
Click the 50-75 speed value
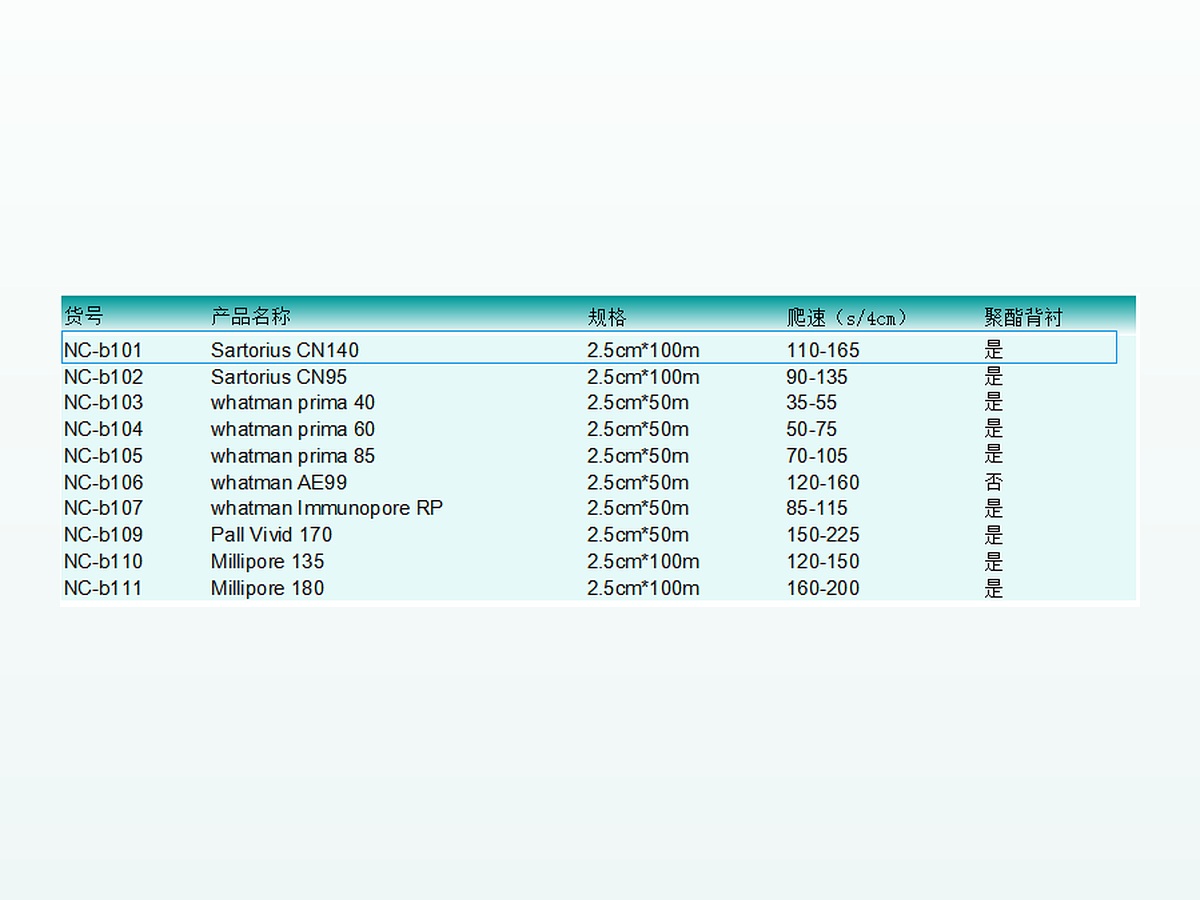tap(812, 429)
